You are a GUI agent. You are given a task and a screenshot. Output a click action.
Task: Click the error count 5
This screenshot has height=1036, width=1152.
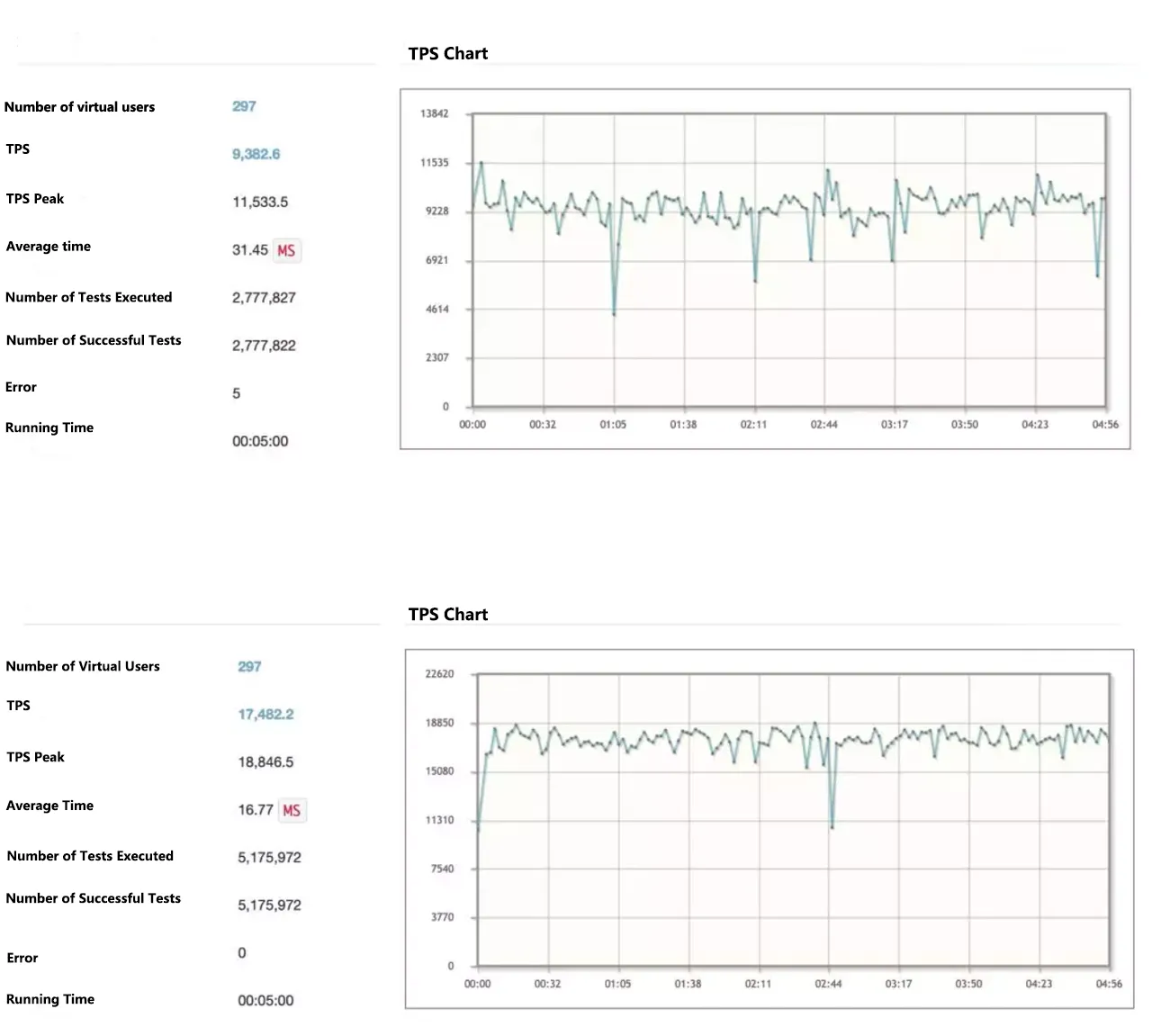tap(237, 393)
